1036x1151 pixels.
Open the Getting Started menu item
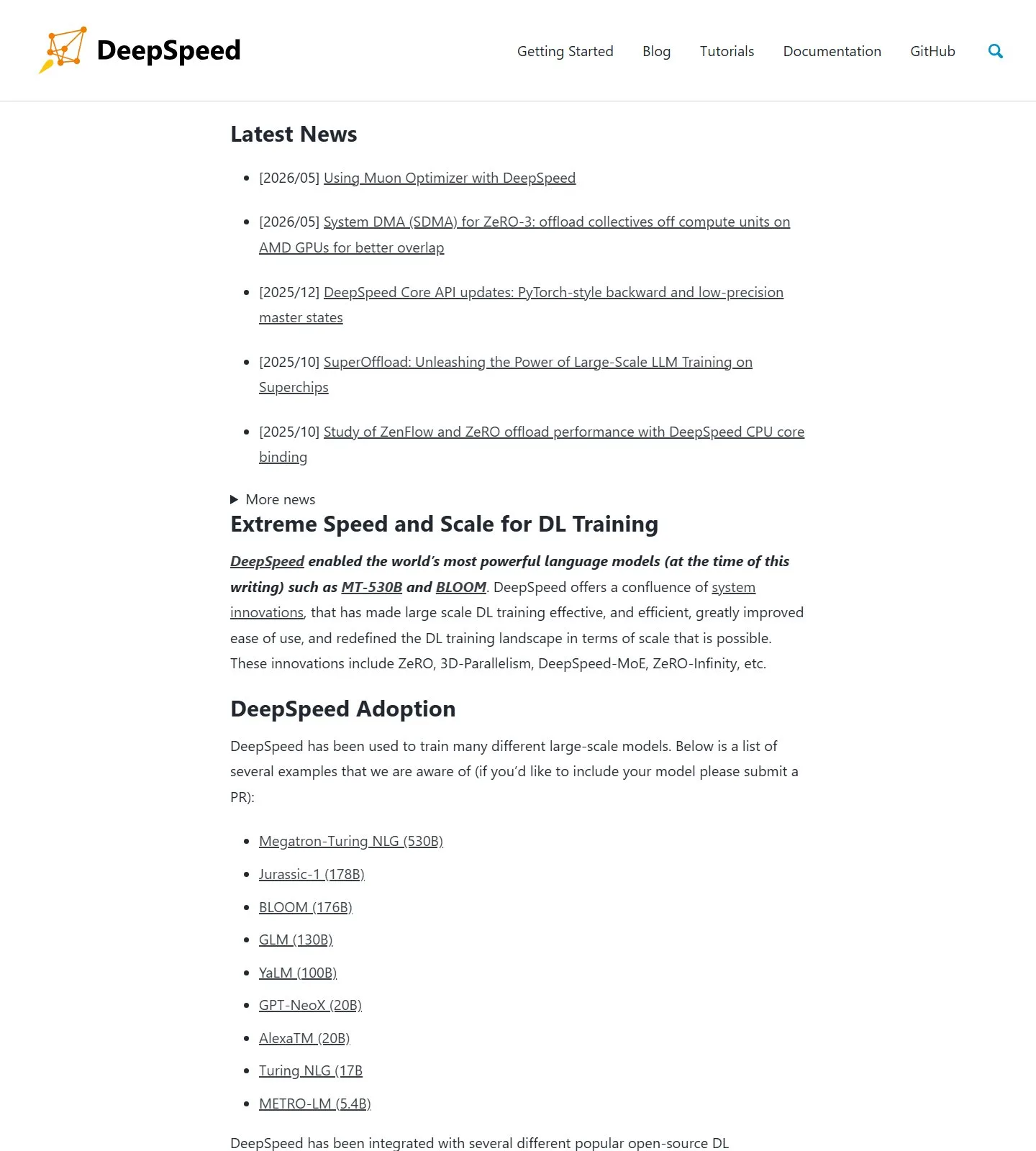[565, 51]
